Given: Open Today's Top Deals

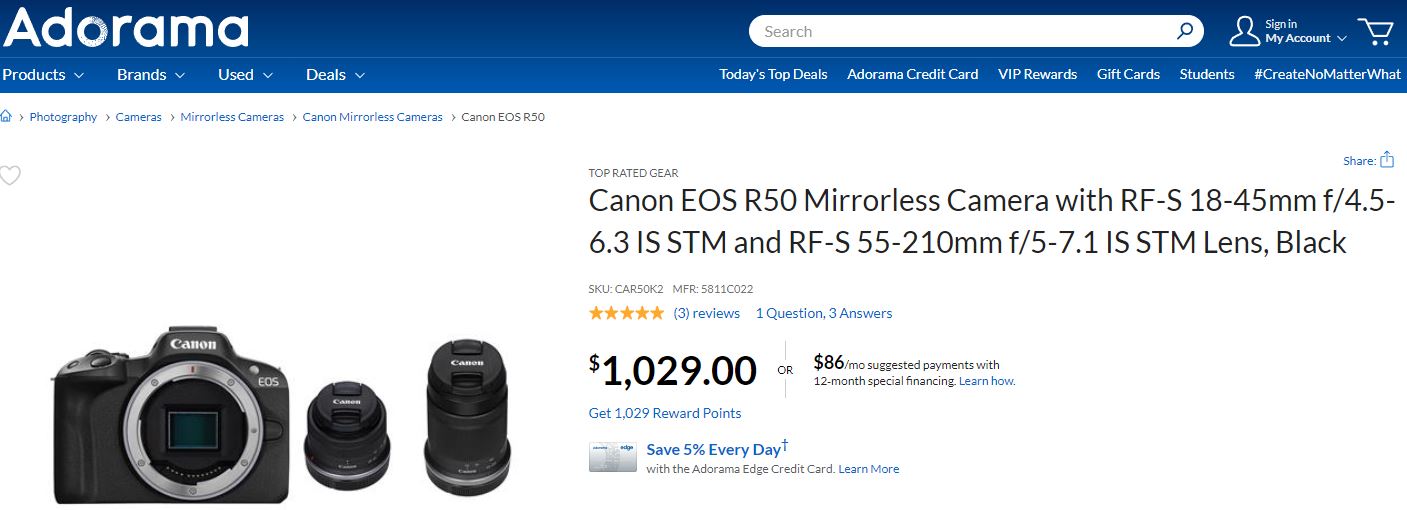Looking at the screenshot, I should [773, 75].
